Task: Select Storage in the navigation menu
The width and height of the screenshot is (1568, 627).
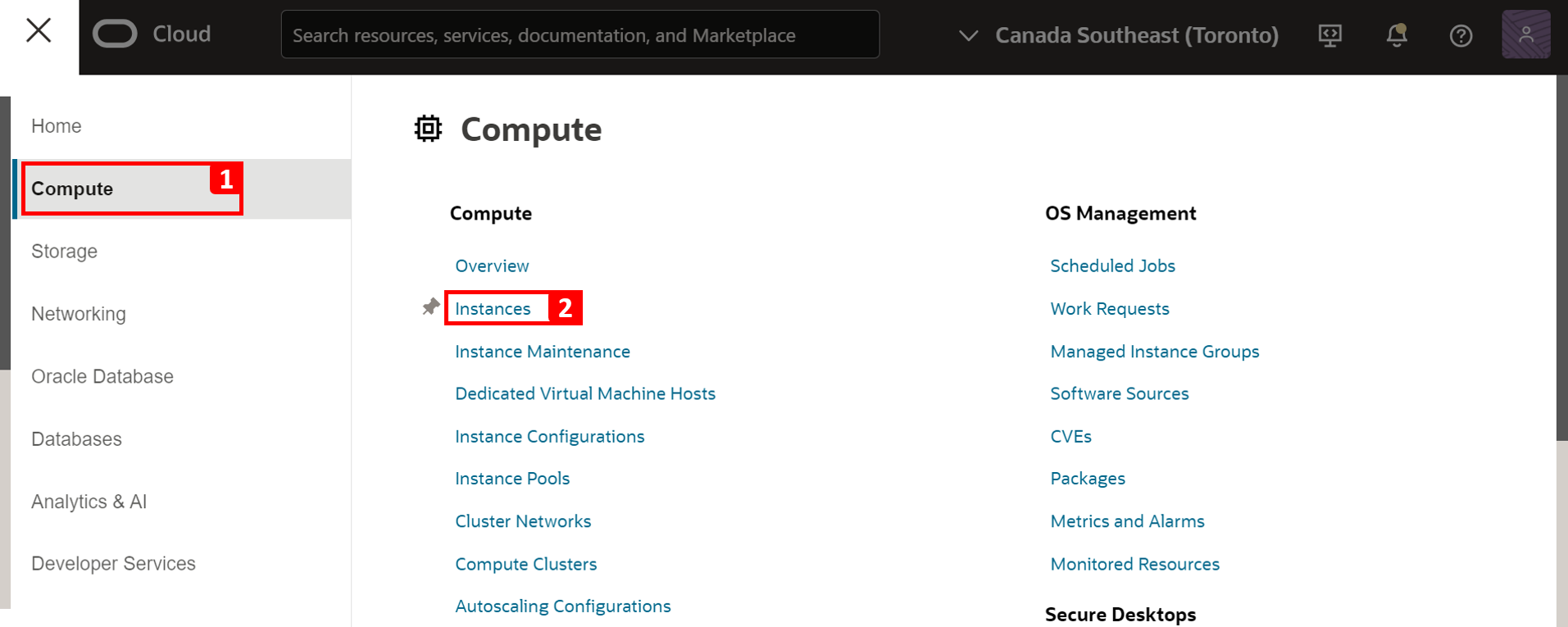Action: [64, 252]
